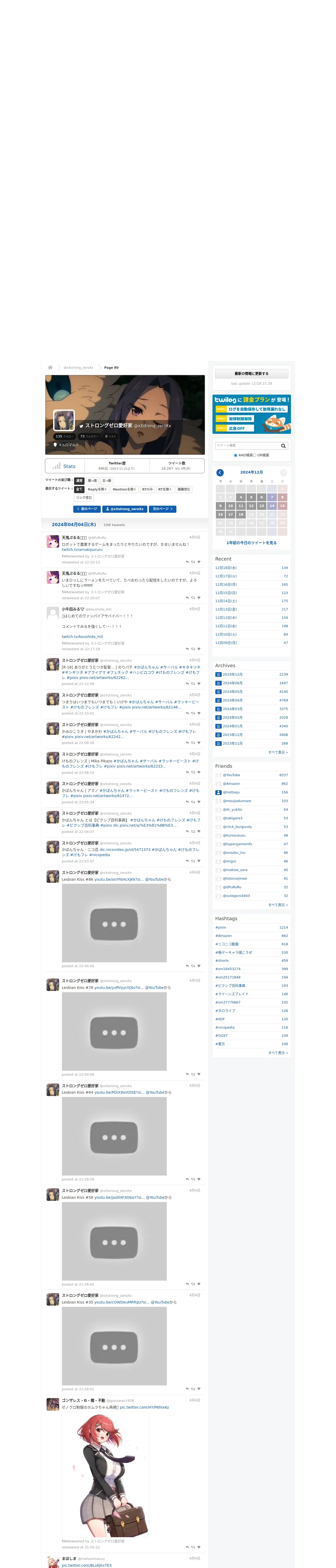
Task: Open 小牛田みる blank avatar
Action: point(53,613)
